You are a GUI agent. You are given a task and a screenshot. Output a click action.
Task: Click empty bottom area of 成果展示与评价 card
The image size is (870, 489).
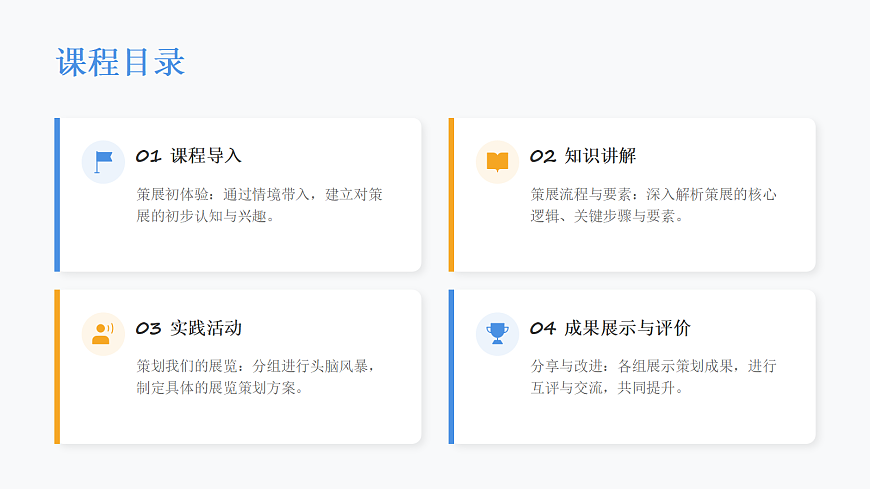634,422
